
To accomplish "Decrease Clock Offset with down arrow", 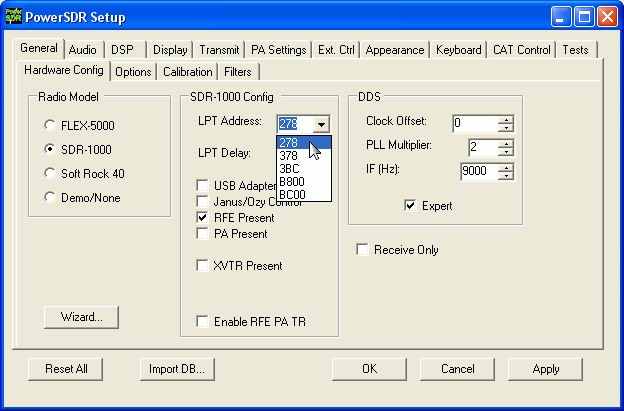I will point(506,128).
